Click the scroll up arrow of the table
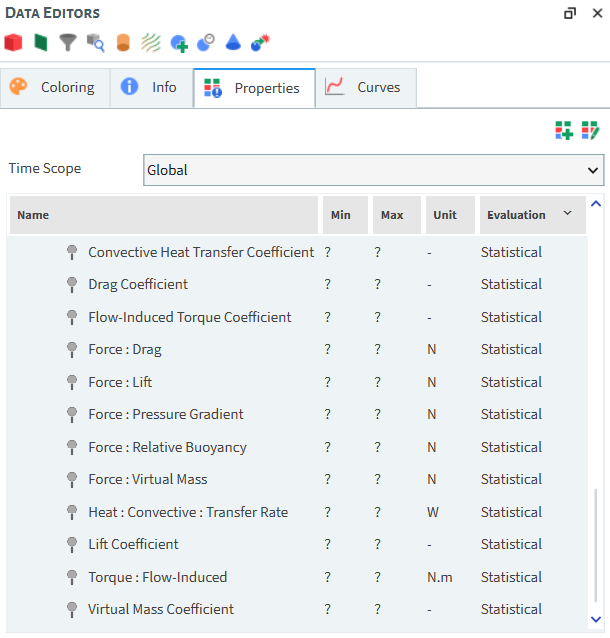The width and height of the screenshot is (610, 638). point(596,204)
